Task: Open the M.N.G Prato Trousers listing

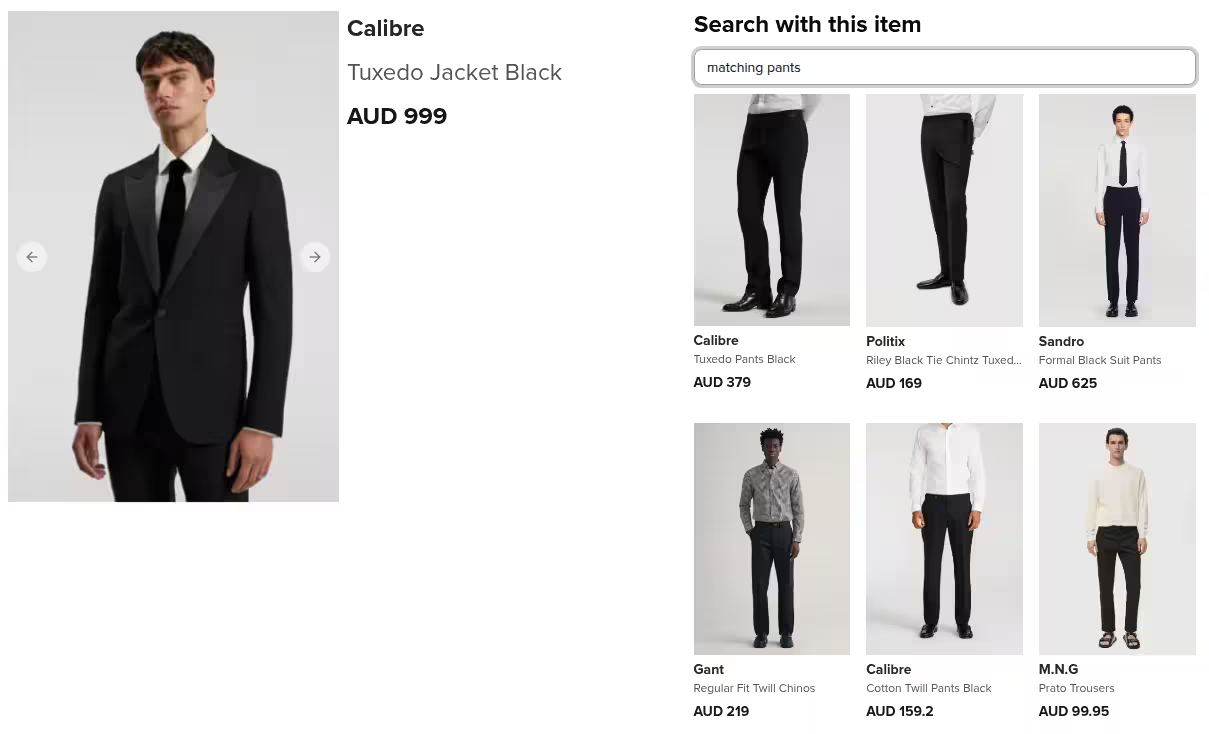Action: pyautogui.click(x=1117, y=538)
